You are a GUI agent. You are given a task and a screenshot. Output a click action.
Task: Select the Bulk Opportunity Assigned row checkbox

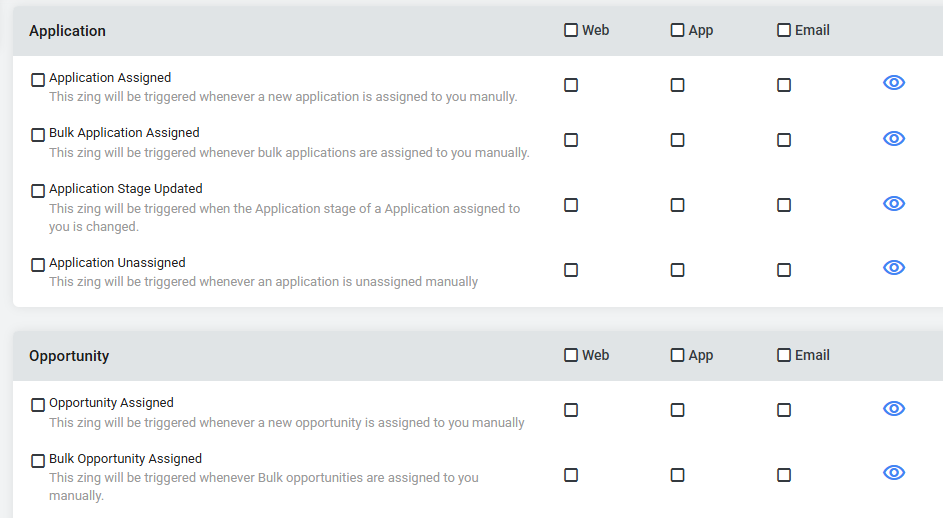(38, 461)
